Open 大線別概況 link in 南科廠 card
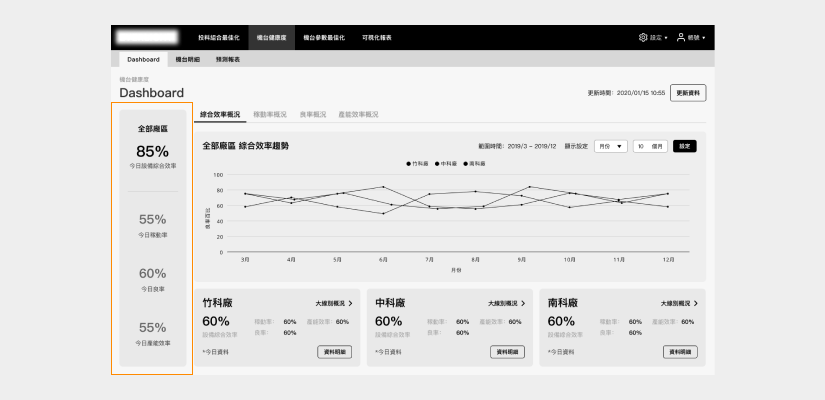 (x=679, y=304)
